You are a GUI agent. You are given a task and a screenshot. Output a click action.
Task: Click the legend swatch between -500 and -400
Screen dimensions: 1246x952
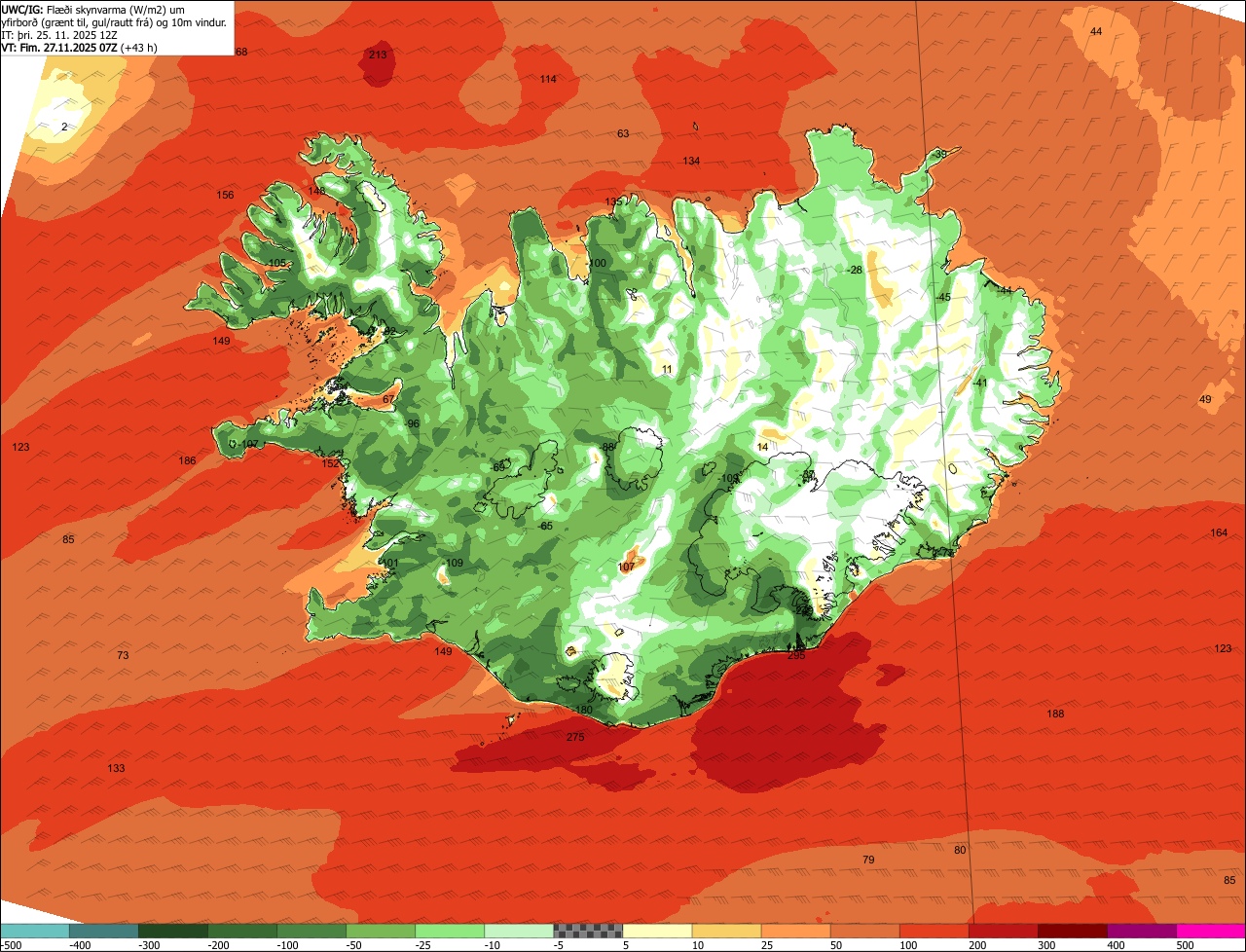click(35, 931)
